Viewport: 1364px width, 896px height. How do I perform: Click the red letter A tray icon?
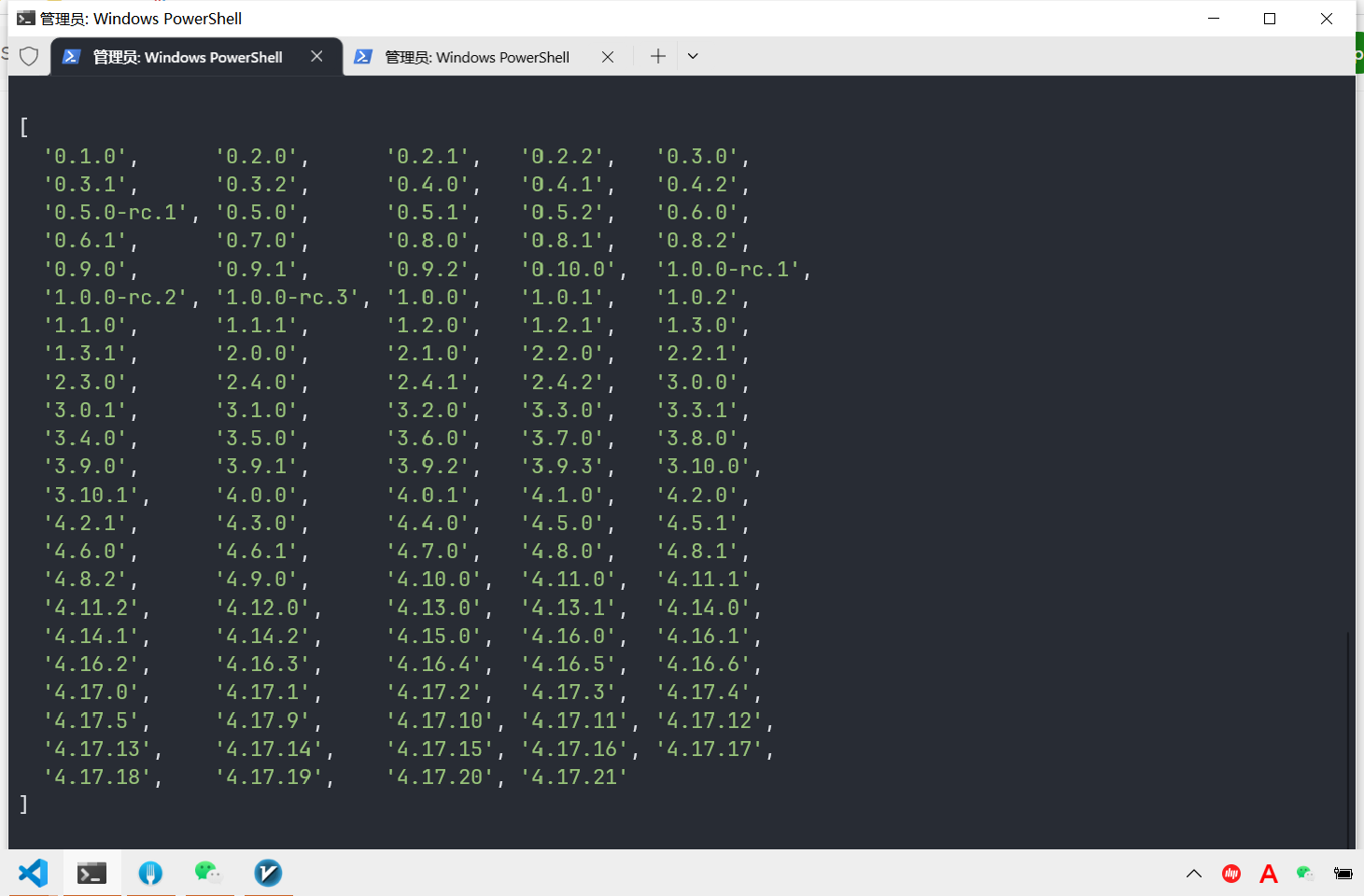1268,874
